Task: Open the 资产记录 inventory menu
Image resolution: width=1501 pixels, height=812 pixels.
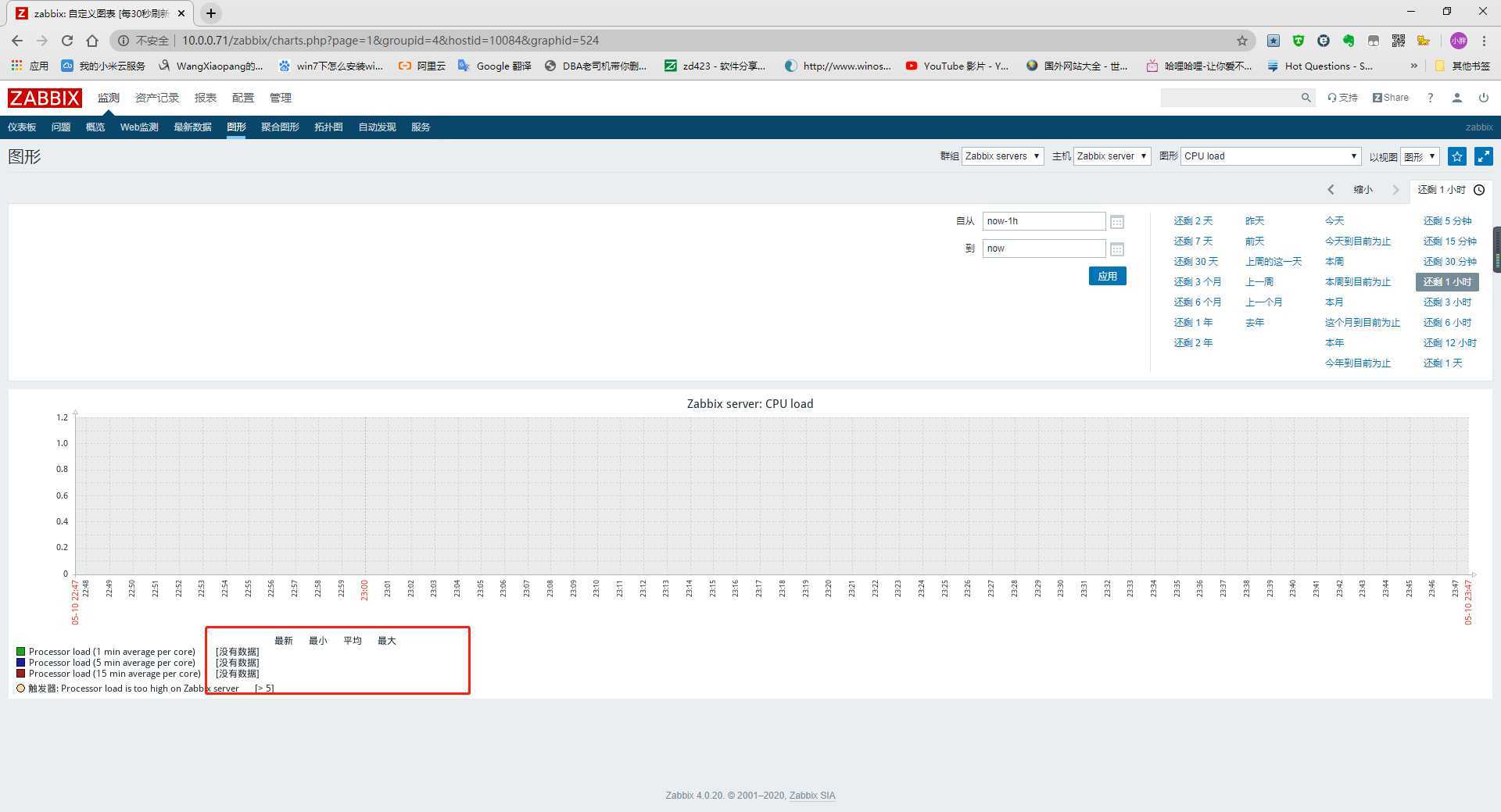Action: tap(157, 98)
